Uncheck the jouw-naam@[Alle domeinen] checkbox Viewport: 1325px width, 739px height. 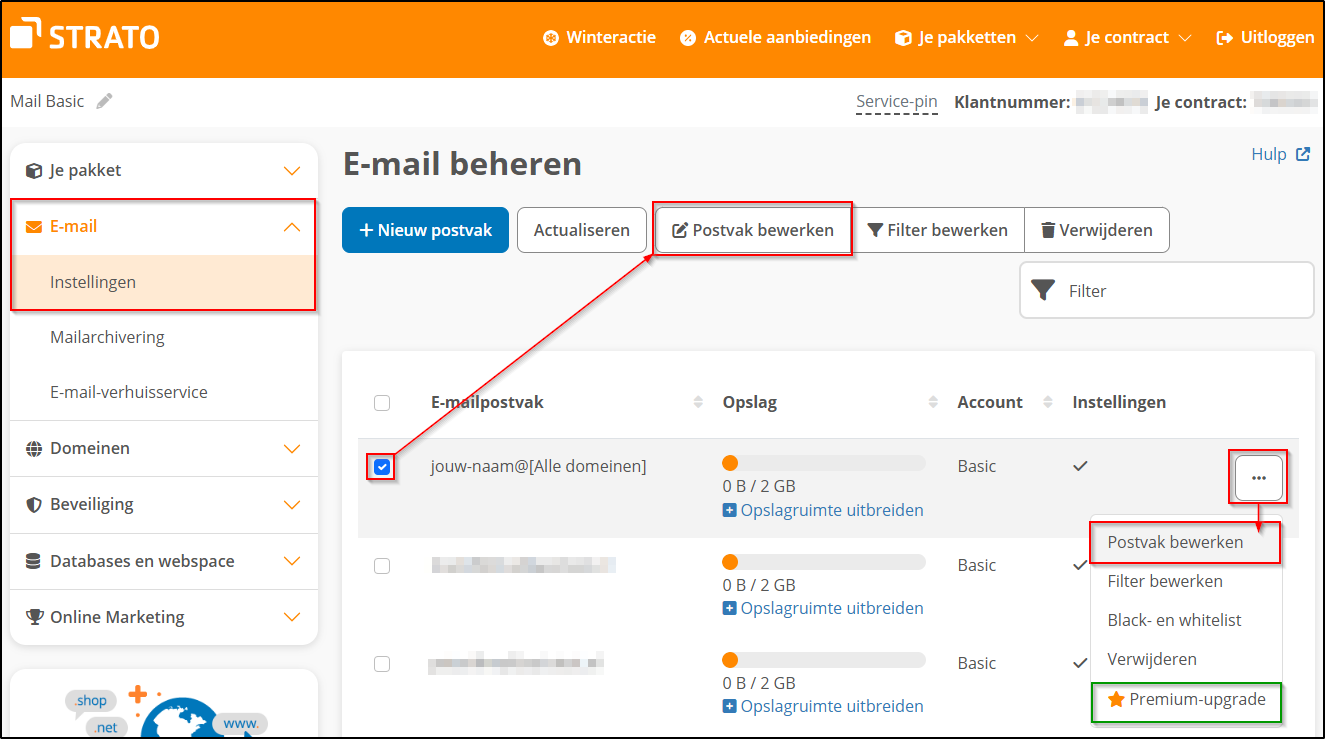click(382, 466)
